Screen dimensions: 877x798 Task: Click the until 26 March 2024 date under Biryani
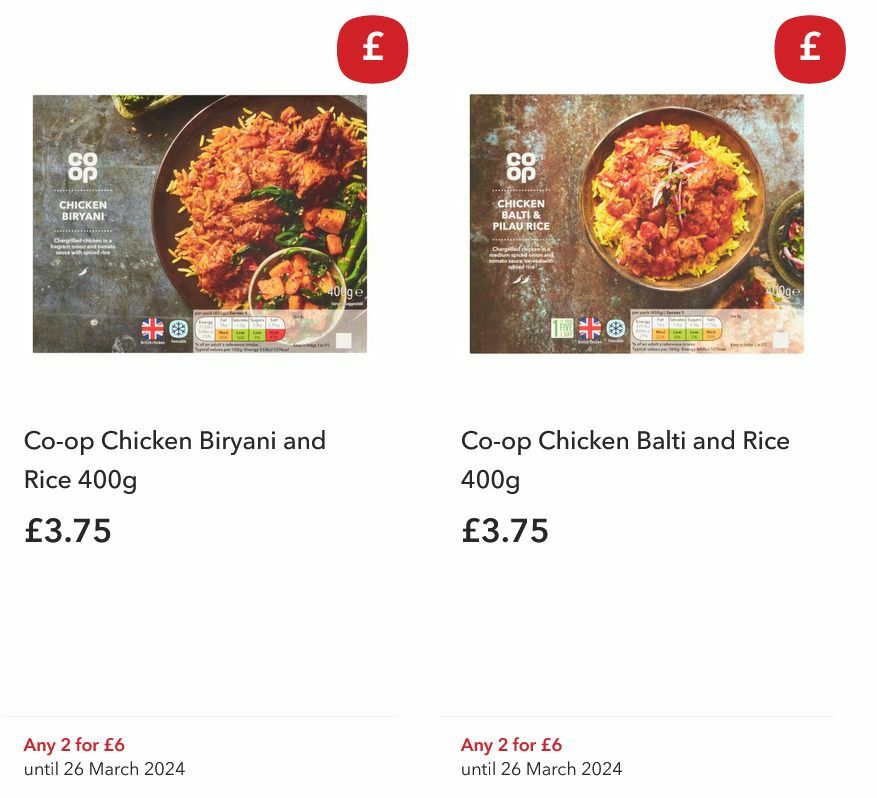point(105,770)
